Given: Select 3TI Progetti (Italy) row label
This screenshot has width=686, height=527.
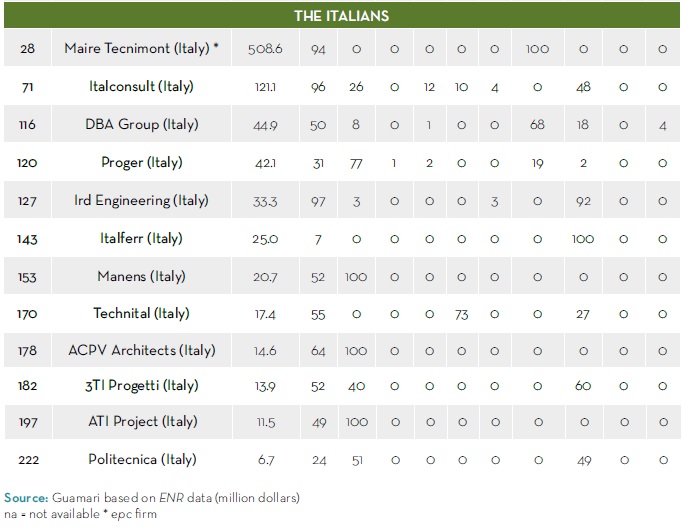Looking at the screenshot, I should pyautogui.click(x=141, y=386).
